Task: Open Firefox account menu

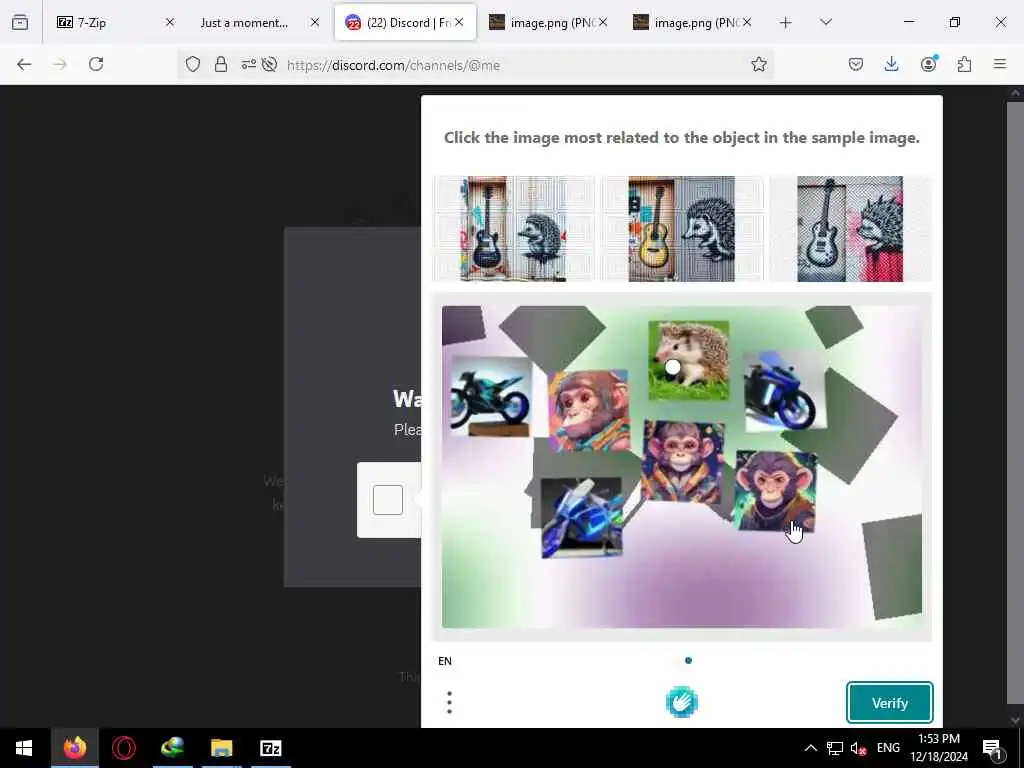Action: 929,64
